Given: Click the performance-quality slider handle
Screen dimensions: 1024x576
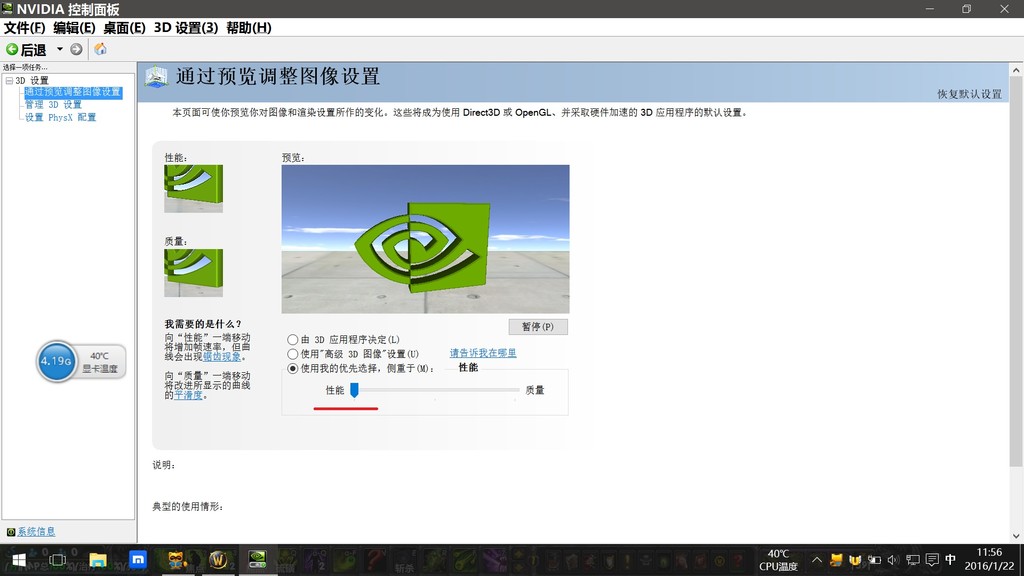Looking at the screenshot, I should click(354, 391).
